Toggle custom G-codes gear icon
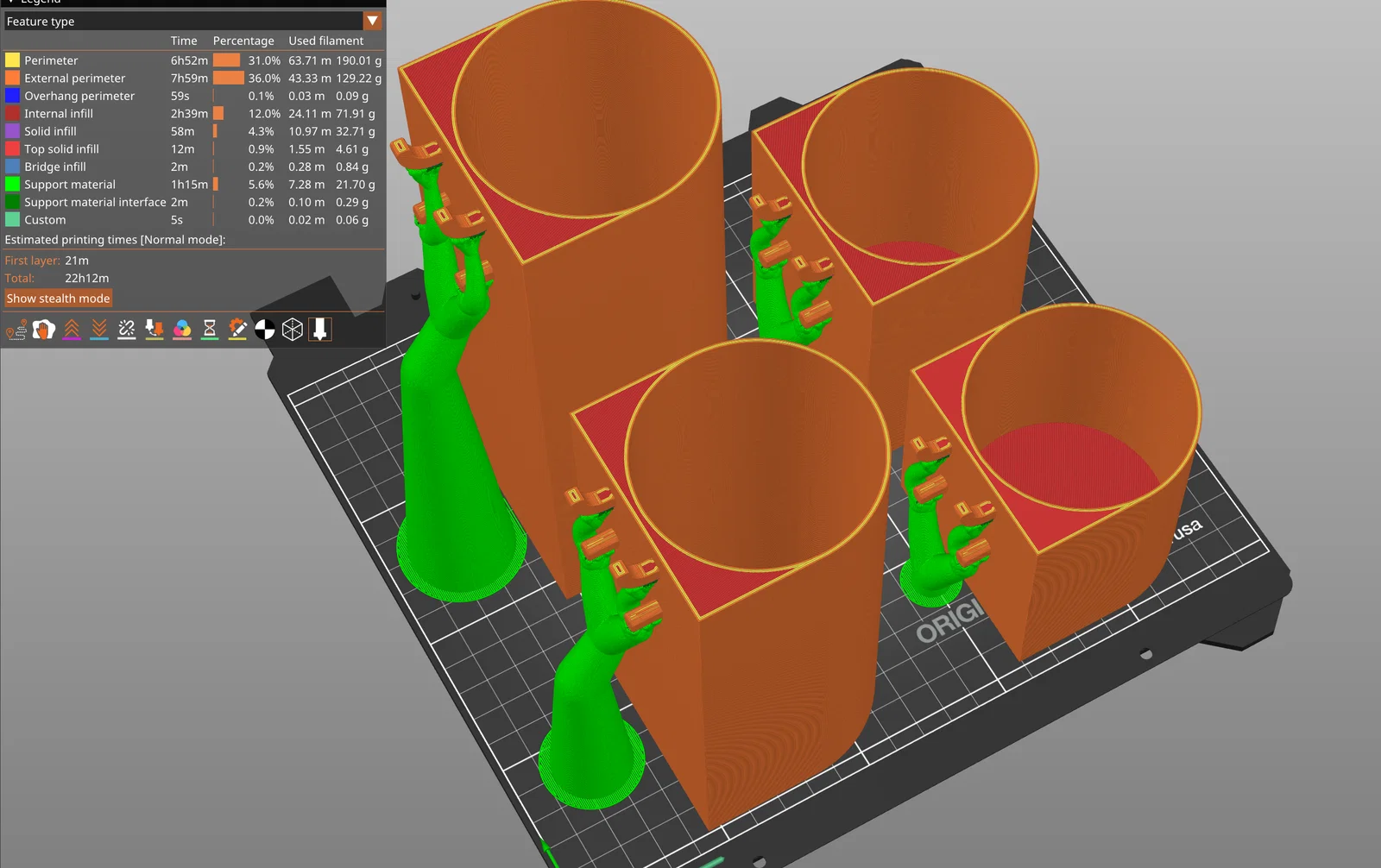 click(x=237, y=330)
